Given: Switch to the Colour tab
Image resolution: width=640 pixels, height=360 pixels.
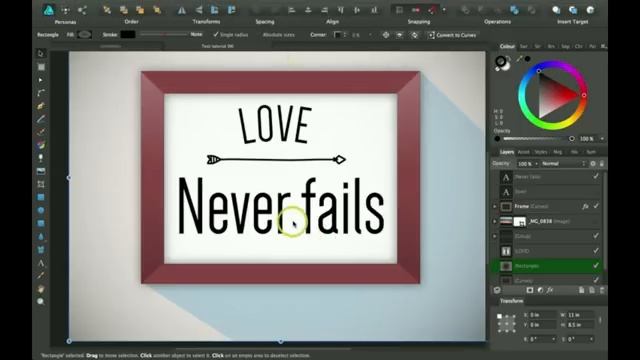Looking at the screenshot, I should (x=507, y=47).
